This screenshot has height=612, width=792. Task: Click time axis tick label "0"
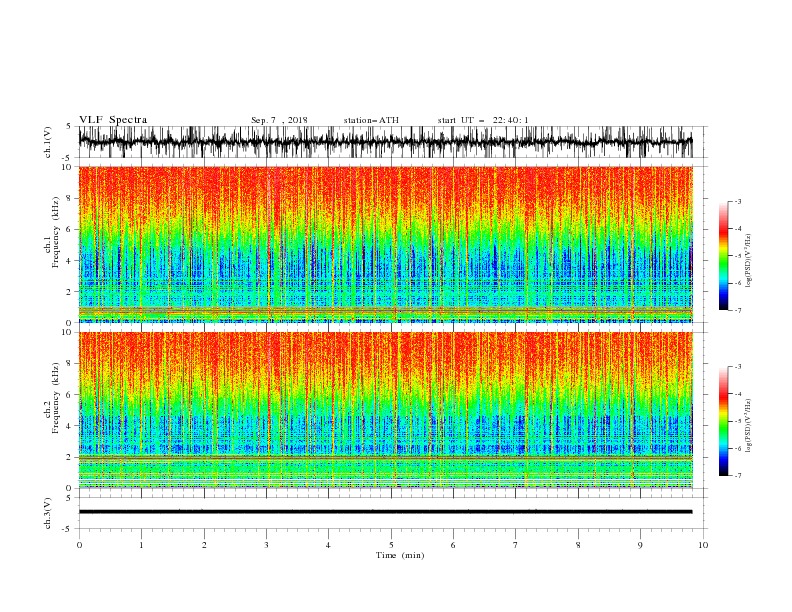pos(79,545)
